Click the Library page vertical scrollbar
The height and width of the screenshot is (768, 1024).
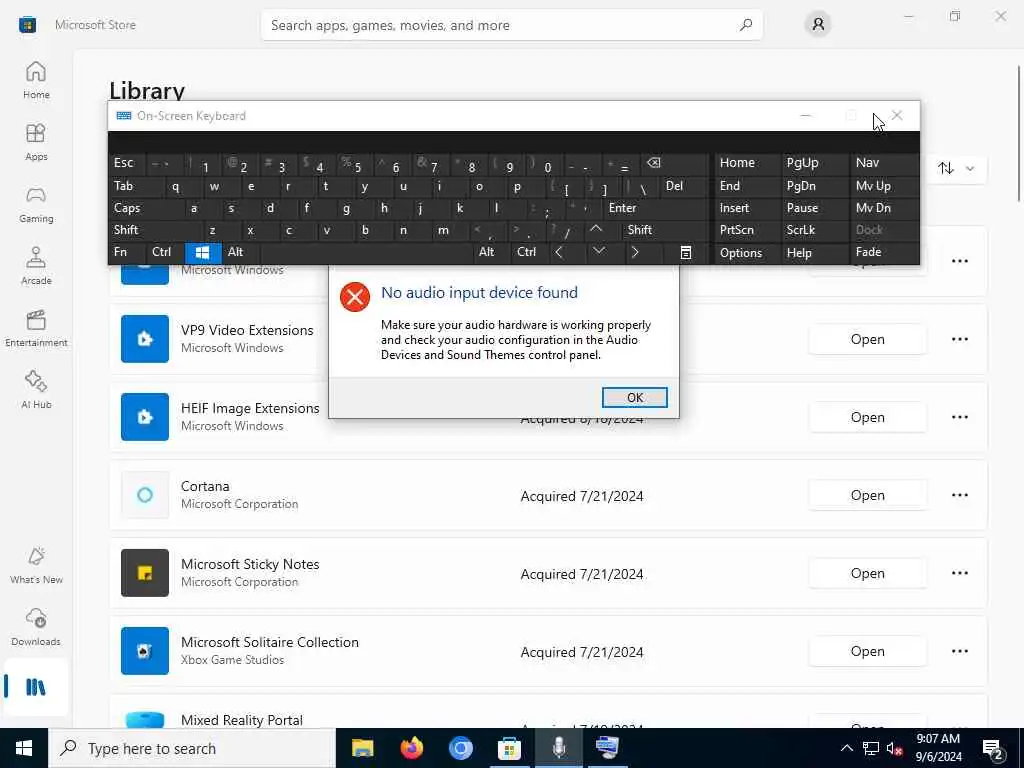(x=1019, y=134)
